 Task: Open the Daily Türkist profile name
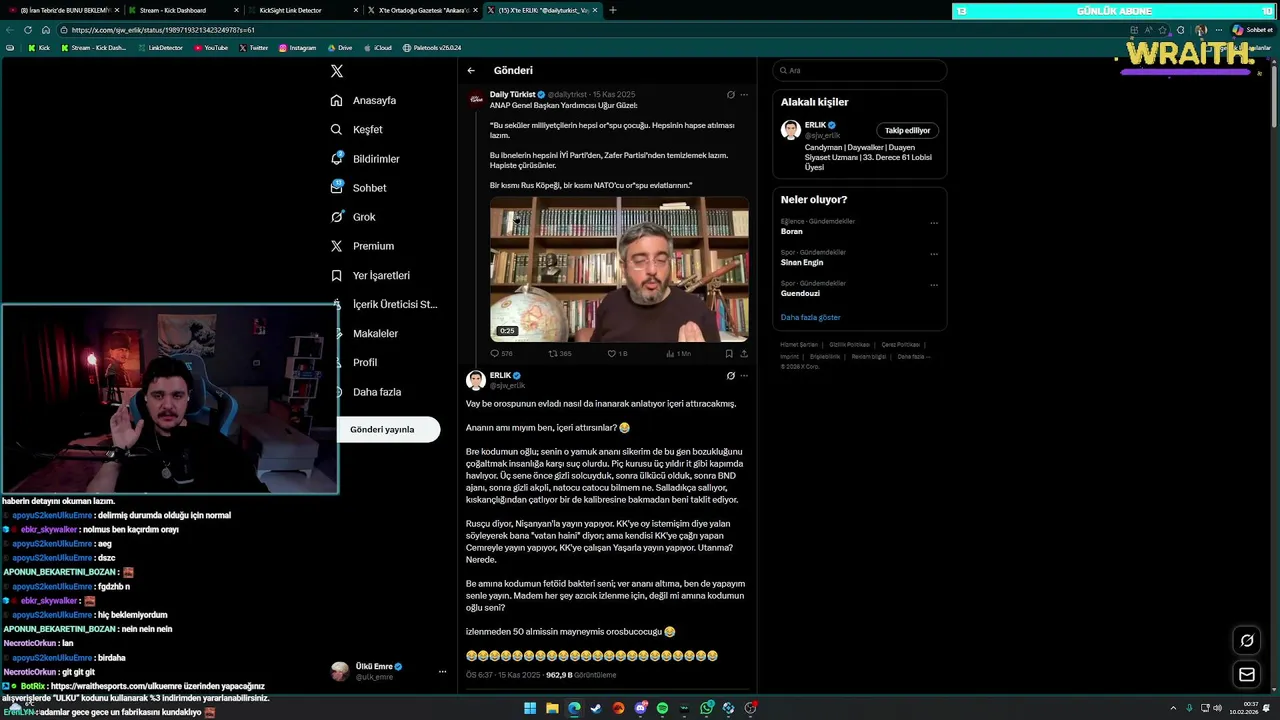(512, 94)
